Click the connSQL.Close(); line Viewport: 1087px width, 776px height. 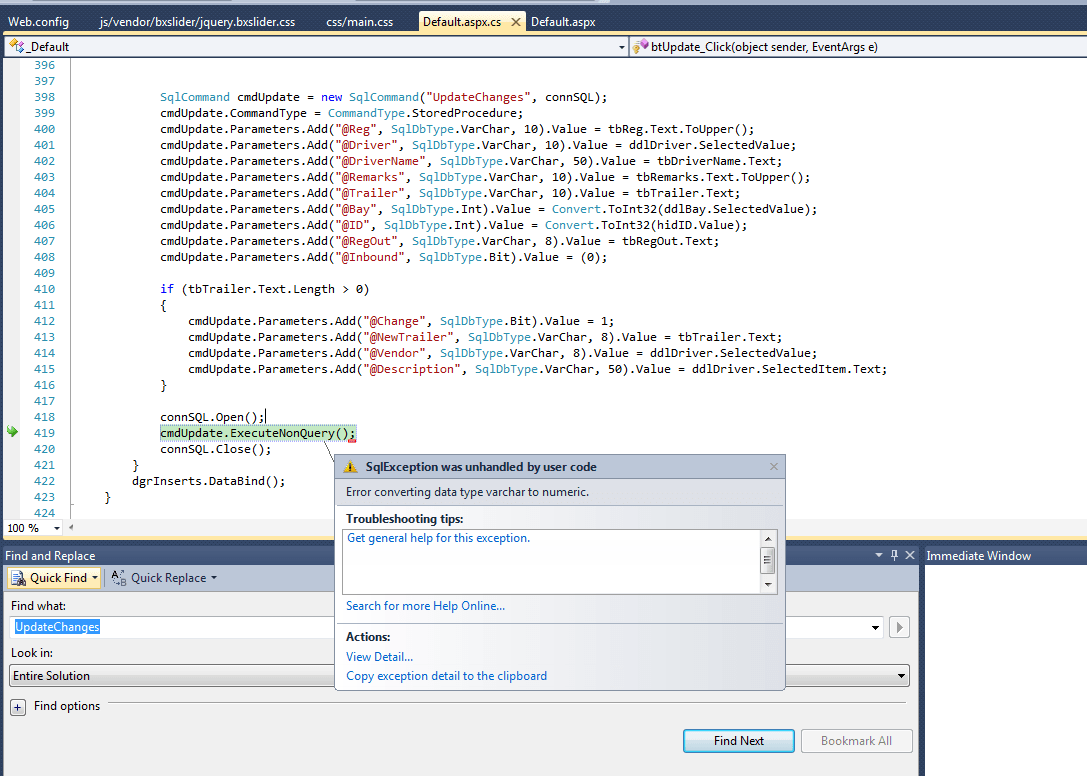(216, 449)
